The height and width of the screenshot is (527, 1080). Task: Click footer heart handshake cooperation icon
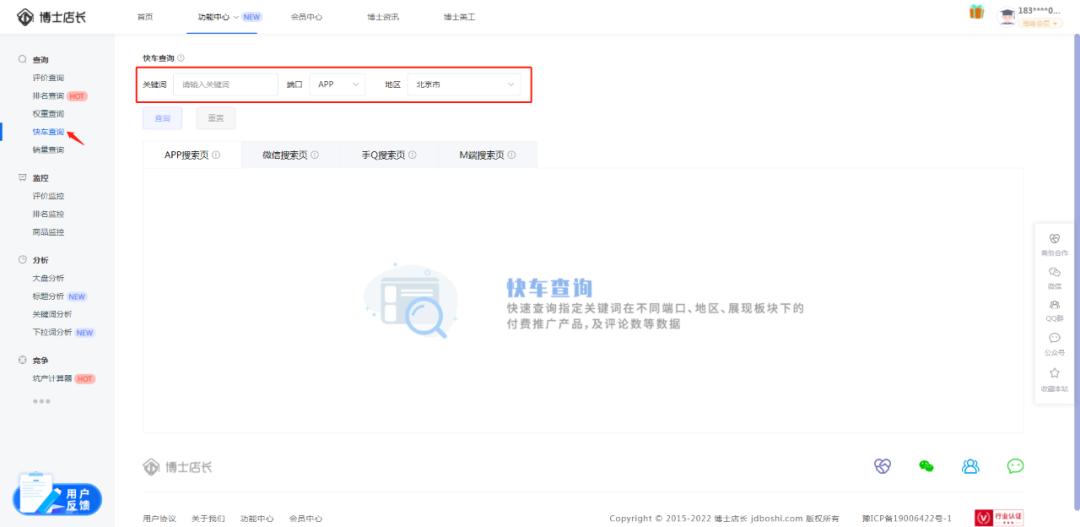click(x=882, y=466)
